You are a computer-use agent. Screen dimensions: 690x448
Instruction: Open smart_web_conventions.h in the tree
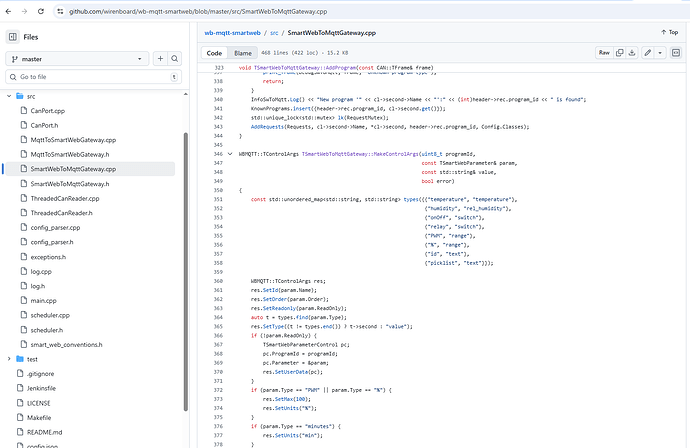[66, 345]
